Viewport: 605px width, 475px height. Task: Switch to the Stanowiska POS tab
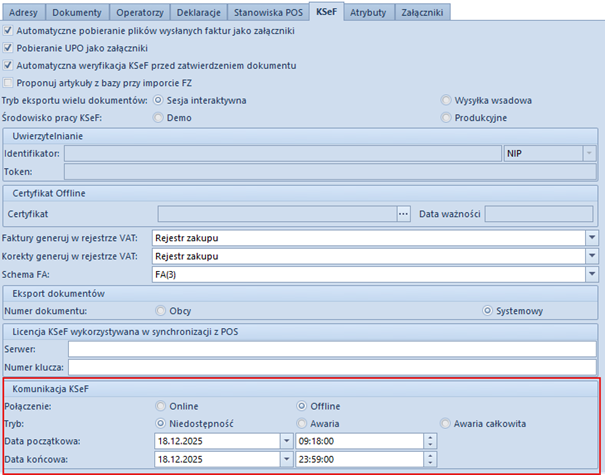click(267, 11)
